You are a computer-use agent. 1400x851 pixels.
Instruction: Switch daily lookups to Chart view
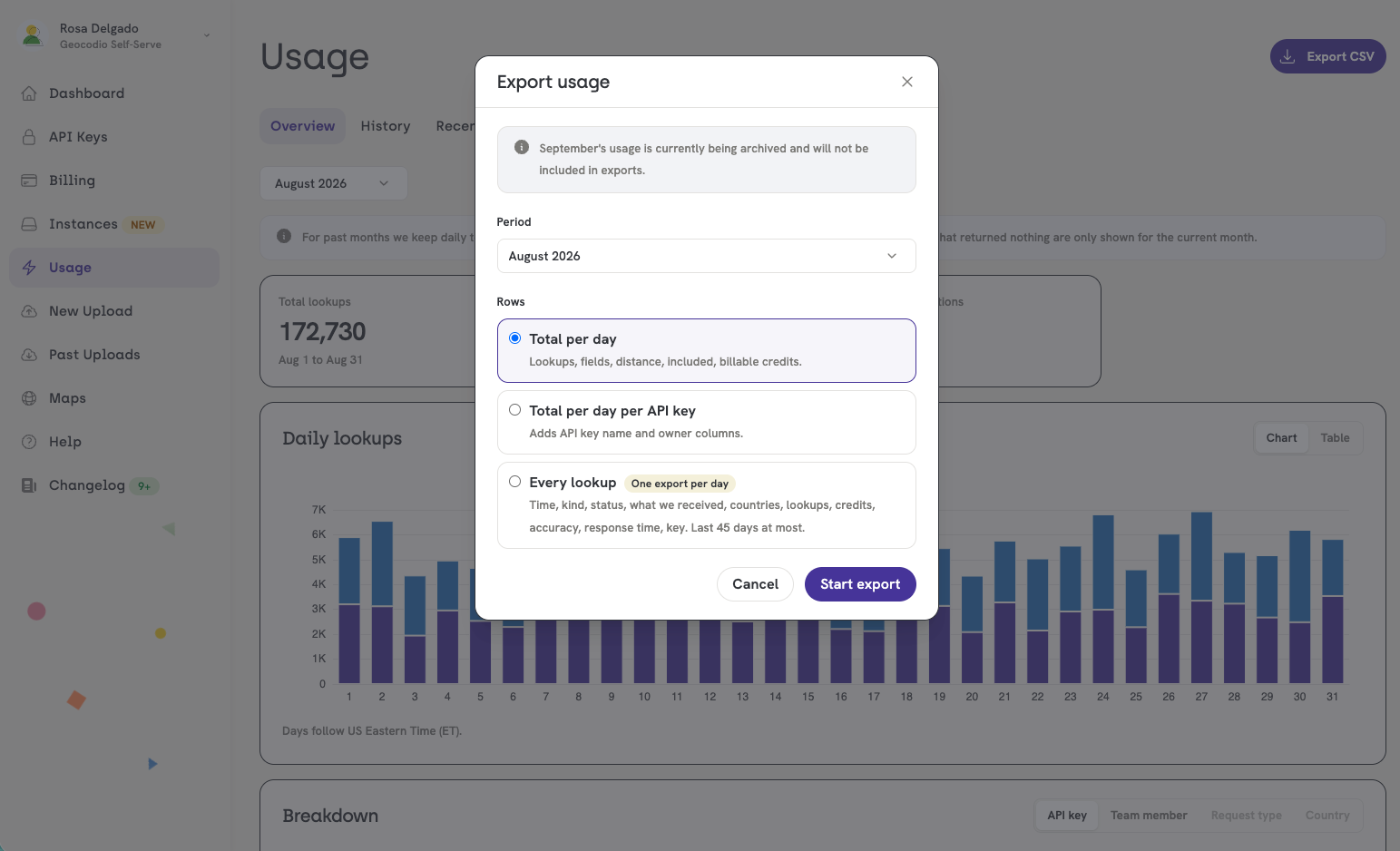pyautogui.click(x=1281, y=438)
